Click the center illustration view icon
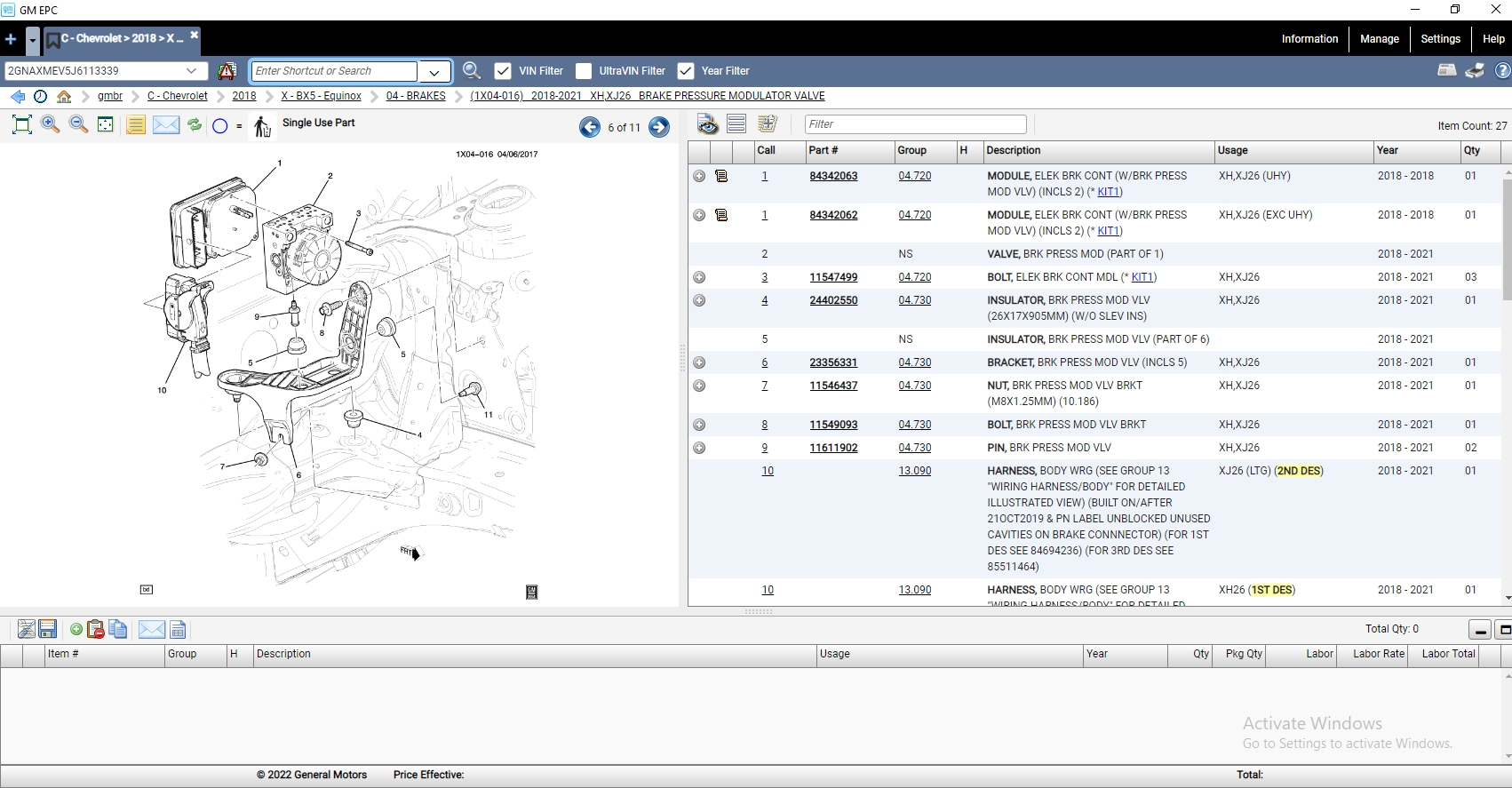The height and width of the screenshot is (788, 1512). point(106,124)
